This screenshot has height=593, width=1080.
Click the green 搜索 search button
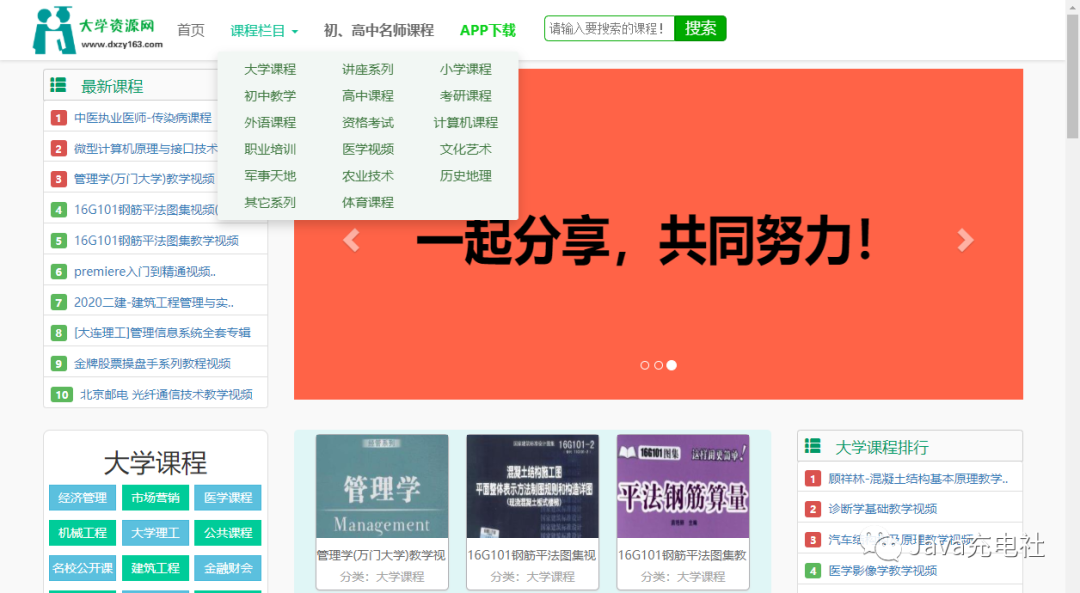coord(700,28)
